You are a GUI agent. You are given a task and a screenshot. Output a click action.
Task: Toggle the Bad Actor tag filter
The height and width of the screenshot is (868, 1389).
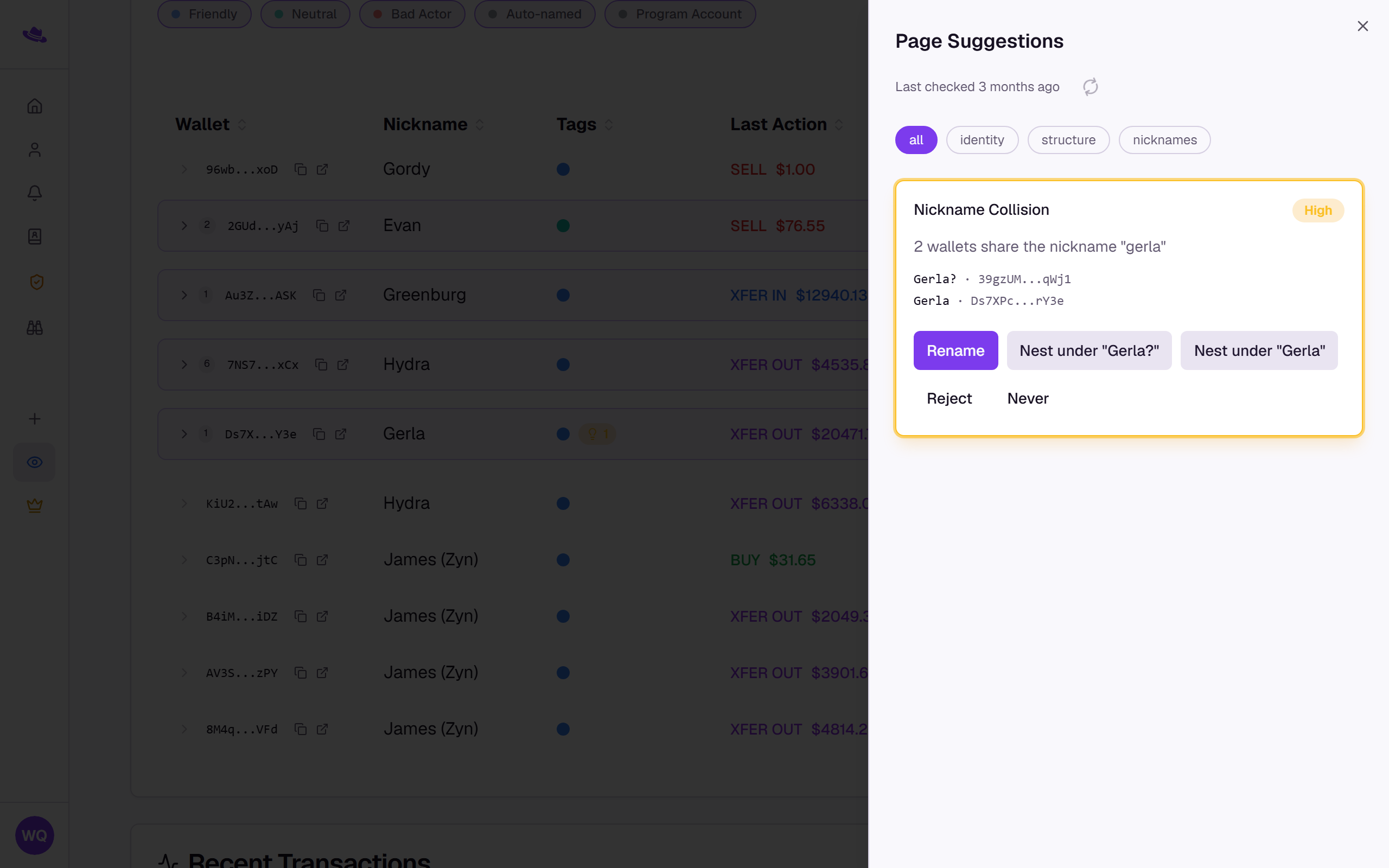[x=412, y=14]
